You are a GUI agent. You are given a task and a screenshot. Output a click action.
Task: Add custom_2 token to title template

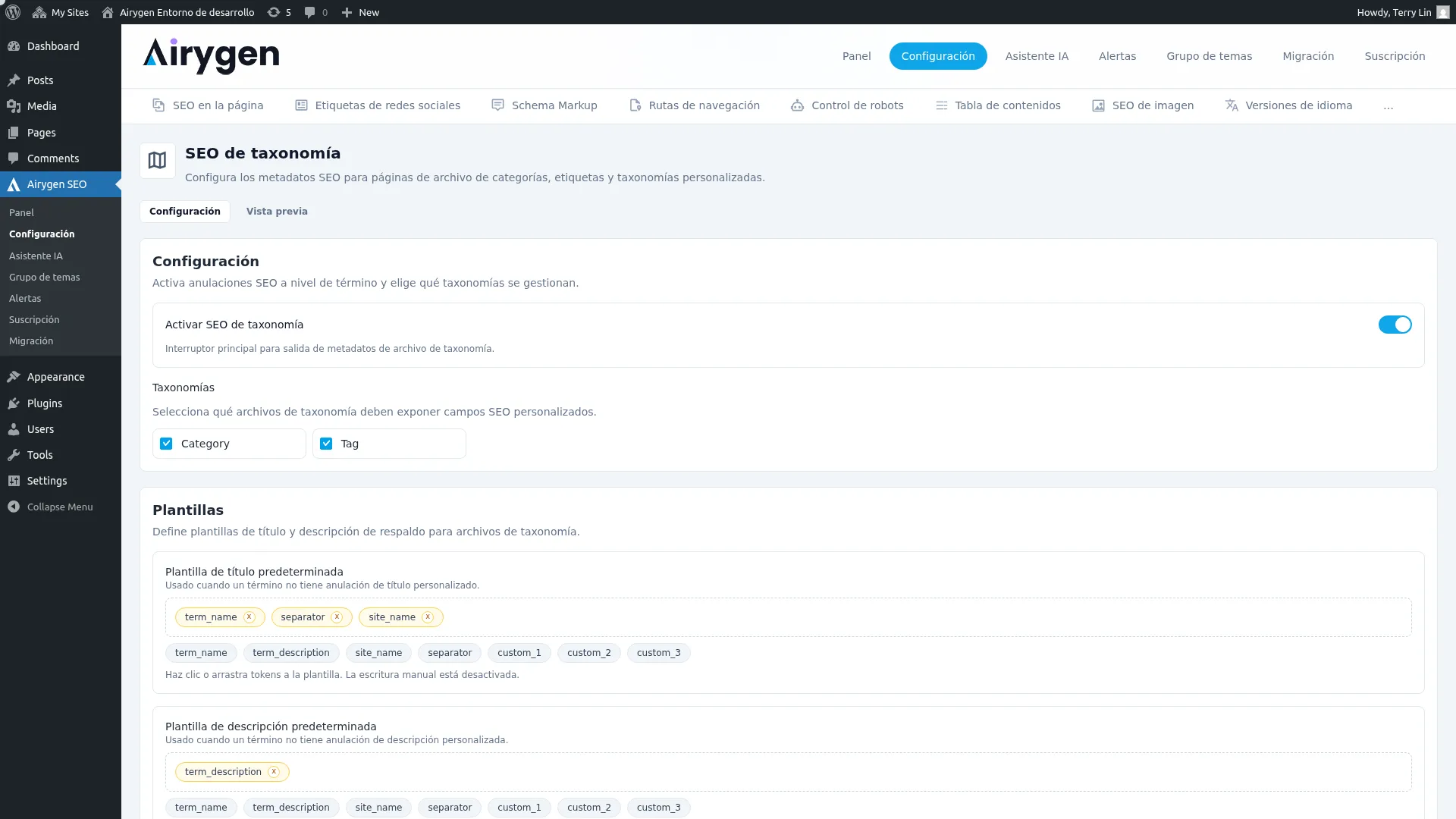tap(589, 653)
